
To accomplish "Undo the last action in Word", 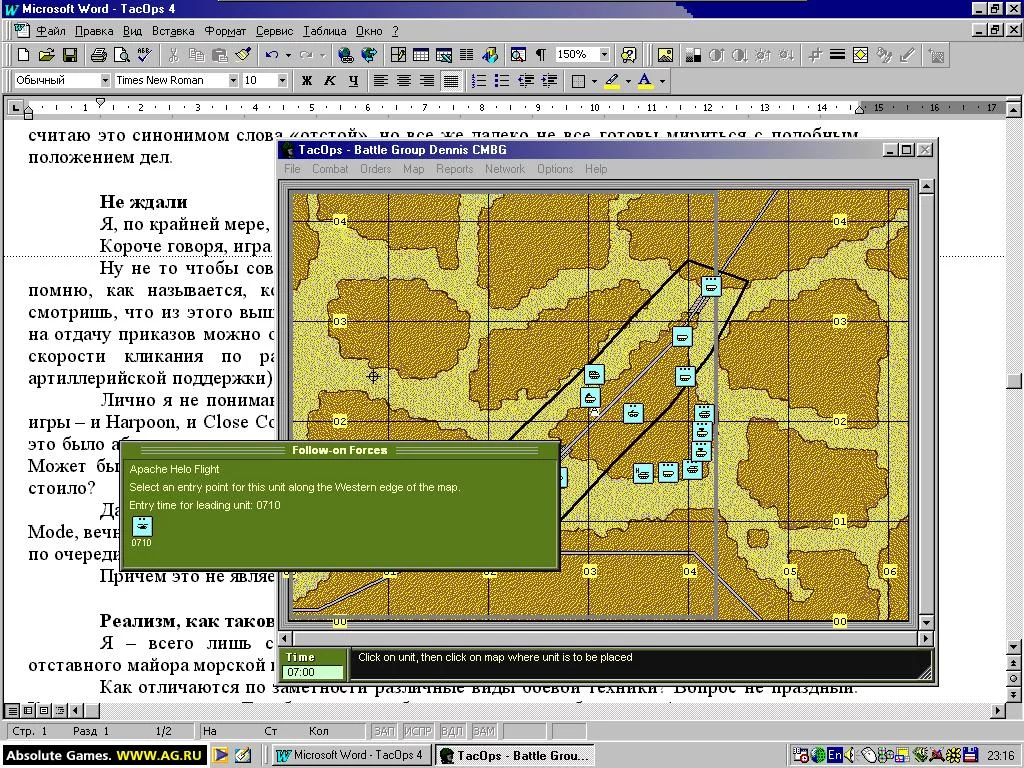I will pyautogui.click(x=272, y=55).
